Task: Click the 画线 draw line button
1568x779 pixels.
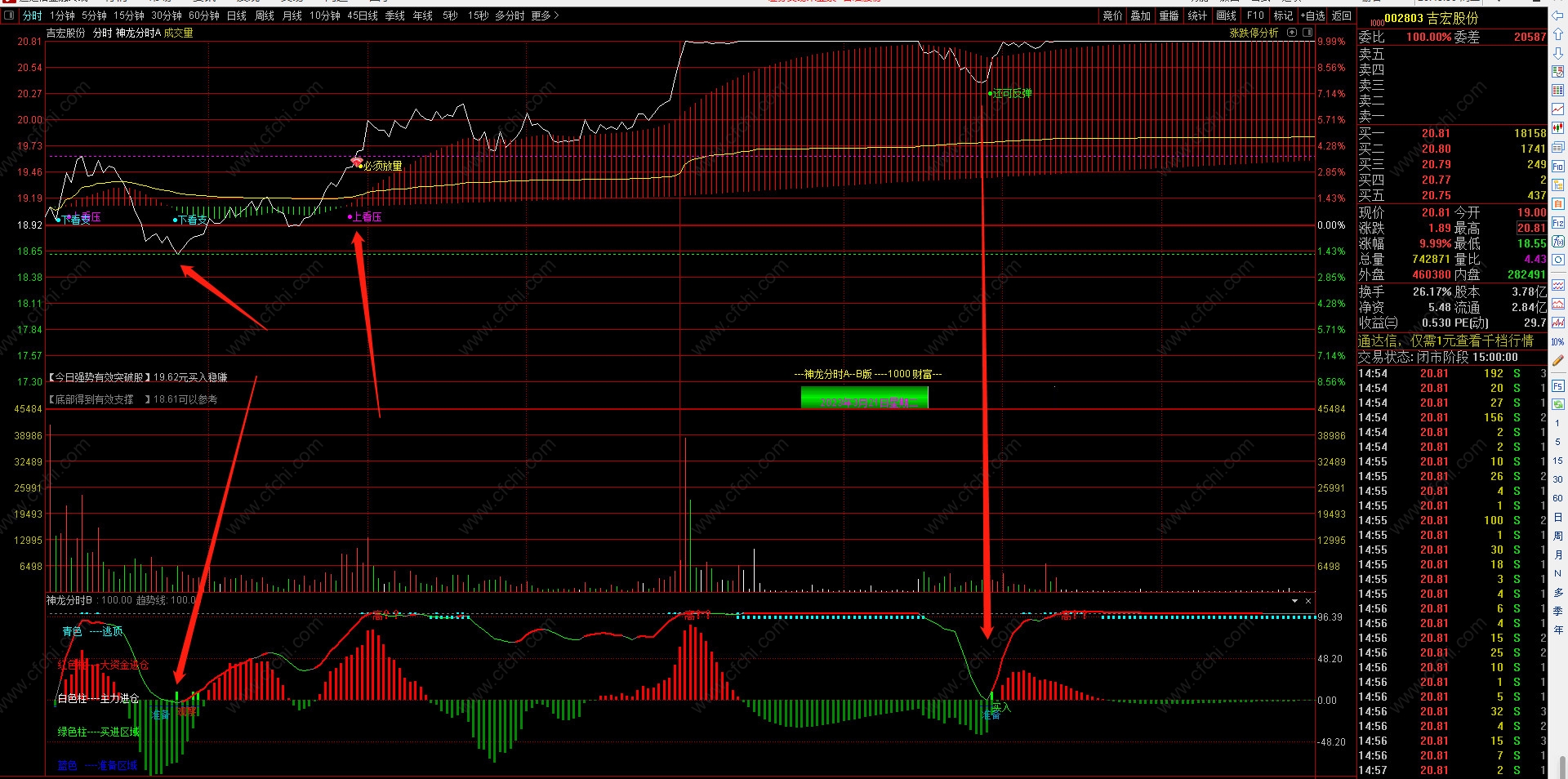Action: click(x=1226, y=16)
